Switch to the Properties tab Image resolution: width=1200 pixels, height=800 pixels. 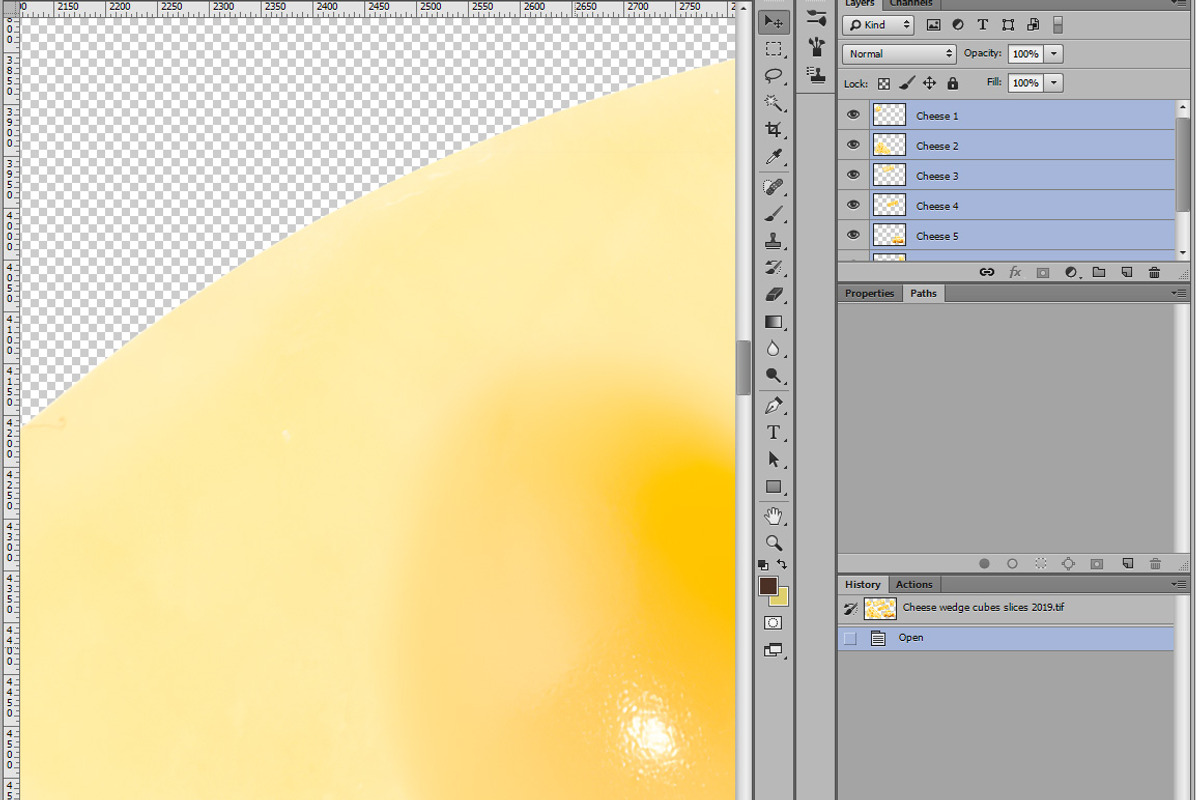(869, 293)
